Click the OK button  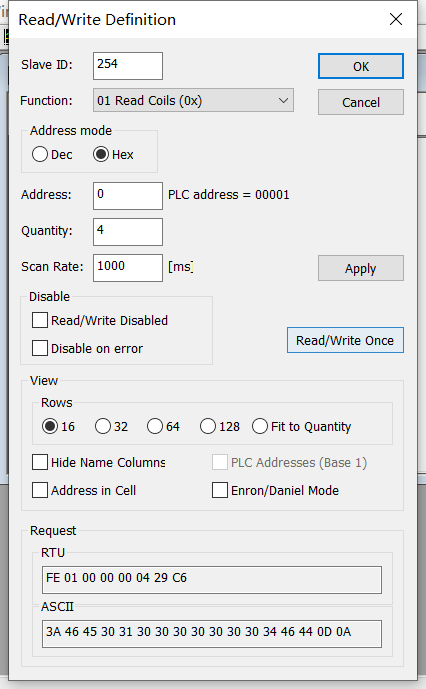360,66
